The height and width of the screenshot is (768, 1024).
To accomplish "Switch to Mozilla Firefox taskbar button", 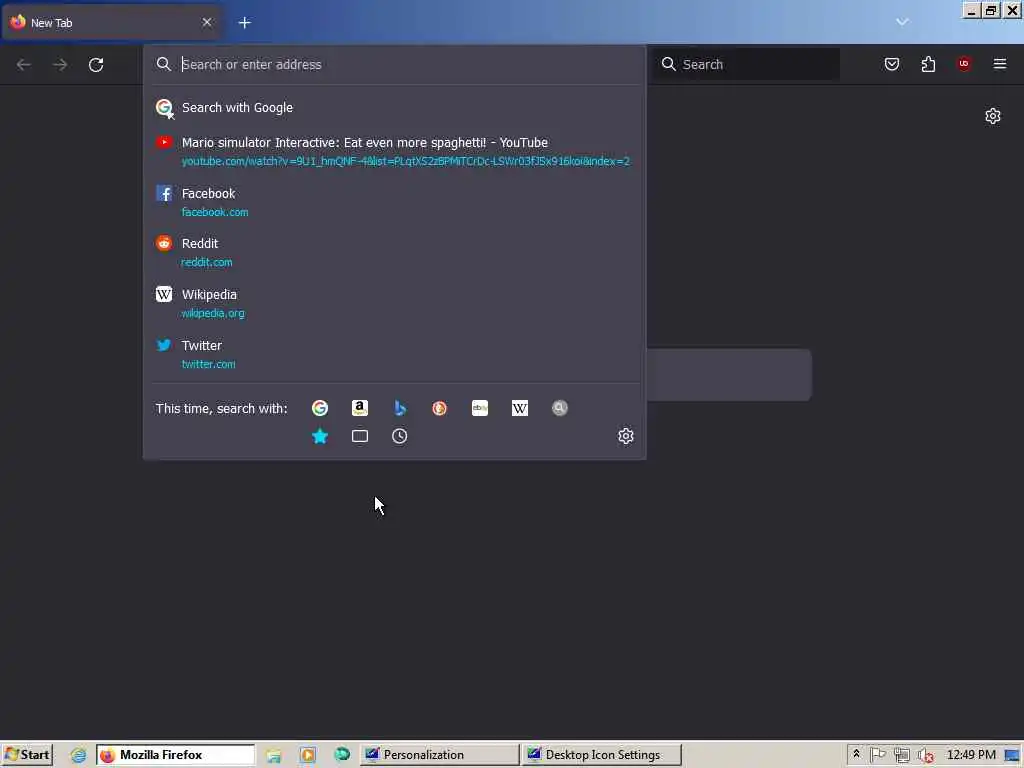I will tap(176, 755).
